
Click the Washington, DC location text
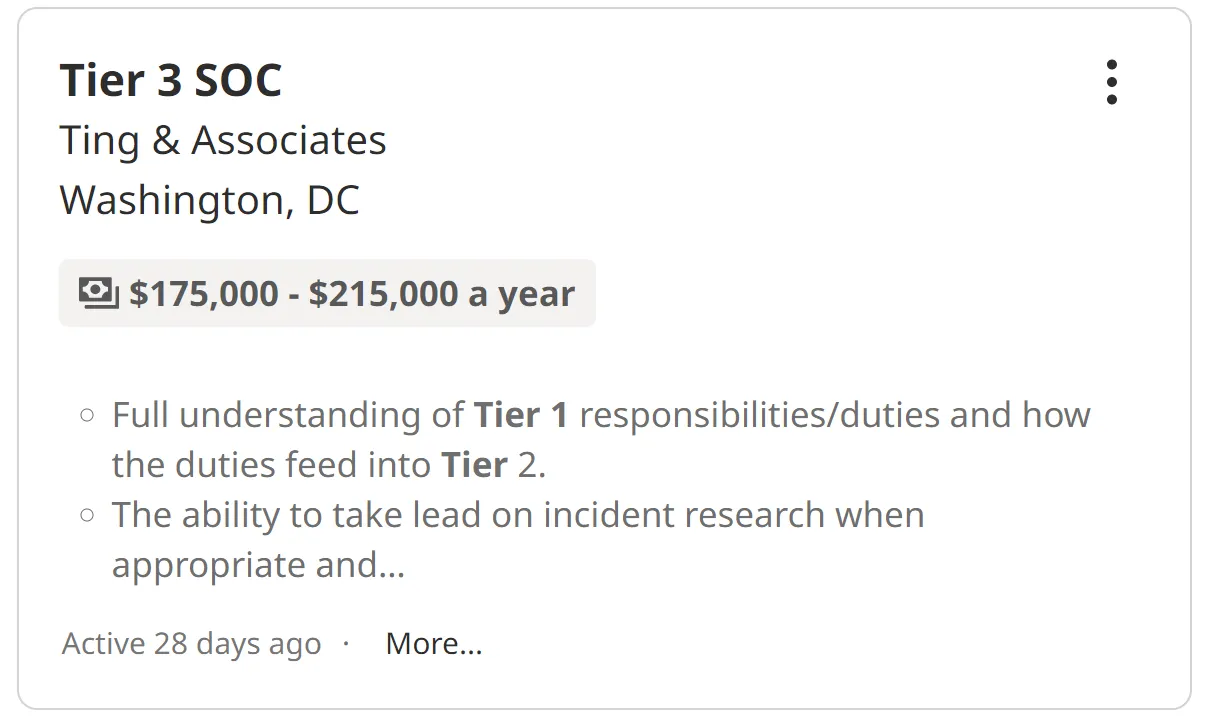[210, 200]
